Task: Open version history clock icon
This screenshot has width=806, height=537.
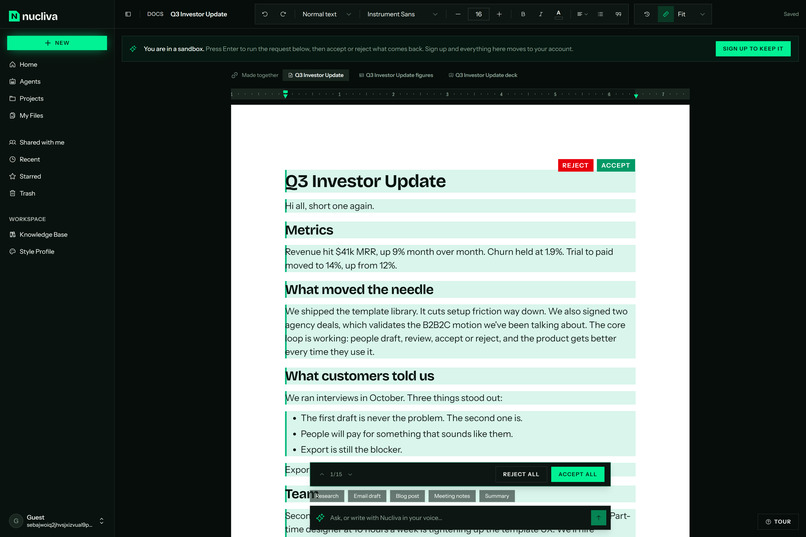Action: [x=647, y=14]
